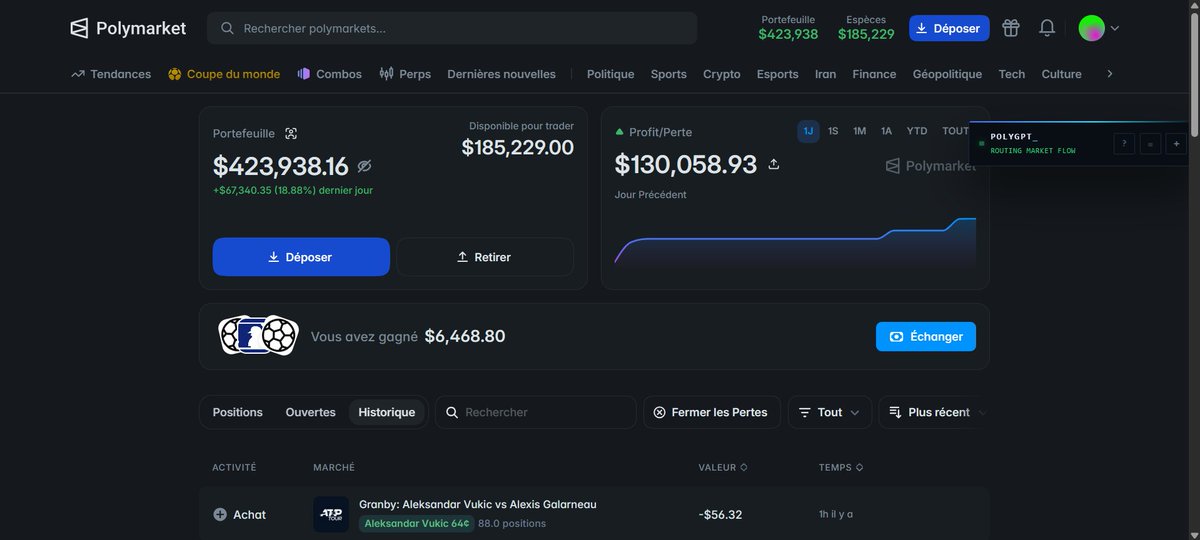Select the 1A time range
This screenshot has height=540, width=1200.
tap(886, 131)
